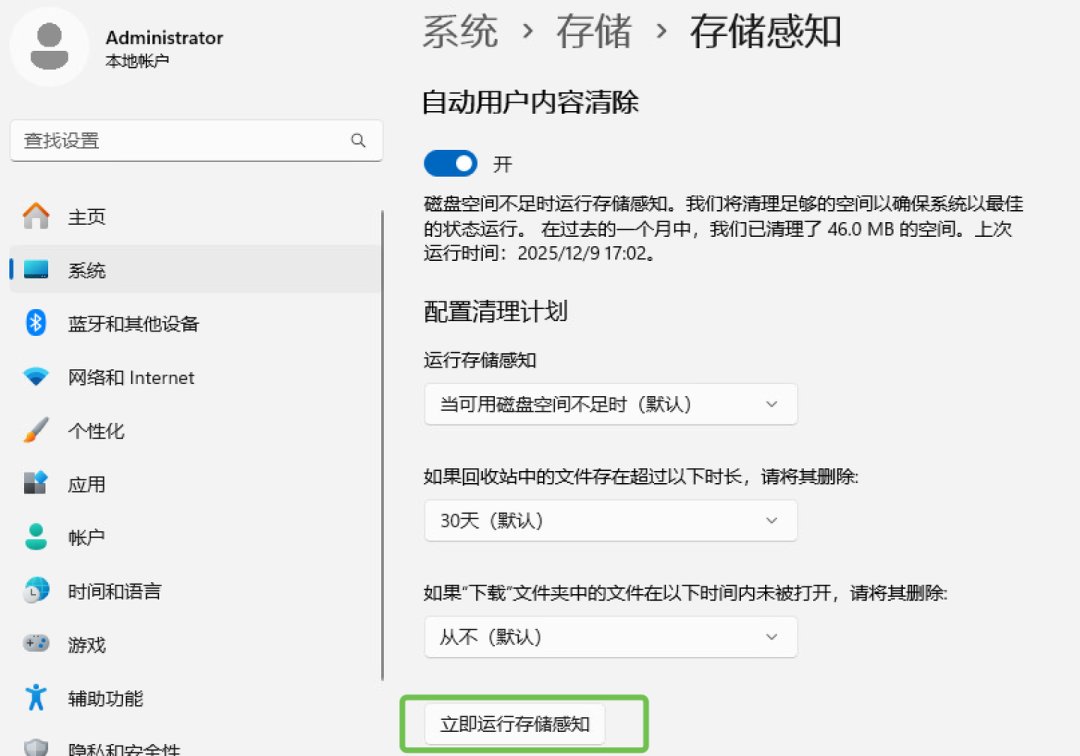The width and height of the screenshot is (1080, 756).
Task: Open 辅助功能 settings
Action: tap(196, 698)
